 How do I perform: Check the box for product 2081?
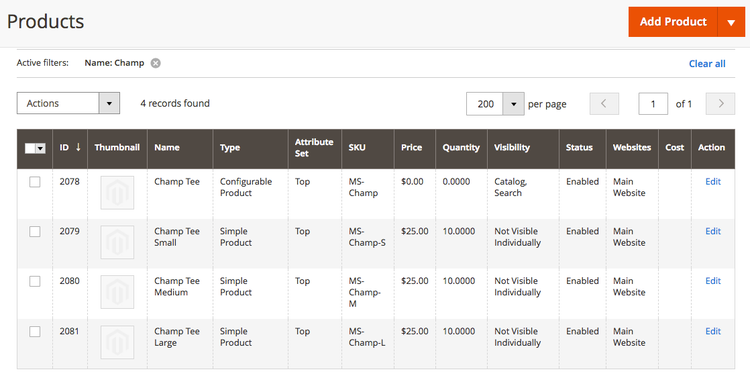tap(35, 332)
